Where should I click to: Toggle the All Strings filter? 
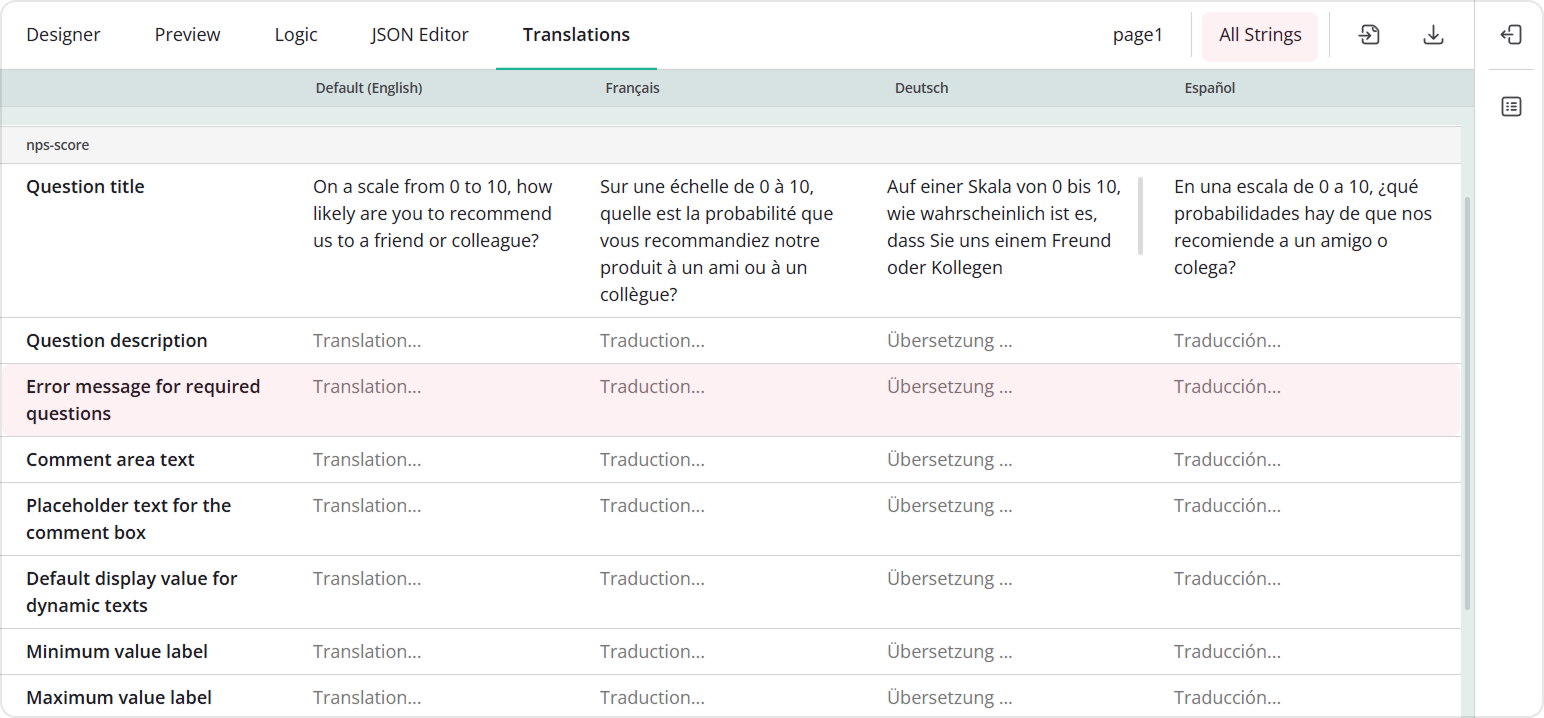[1259, 34]
